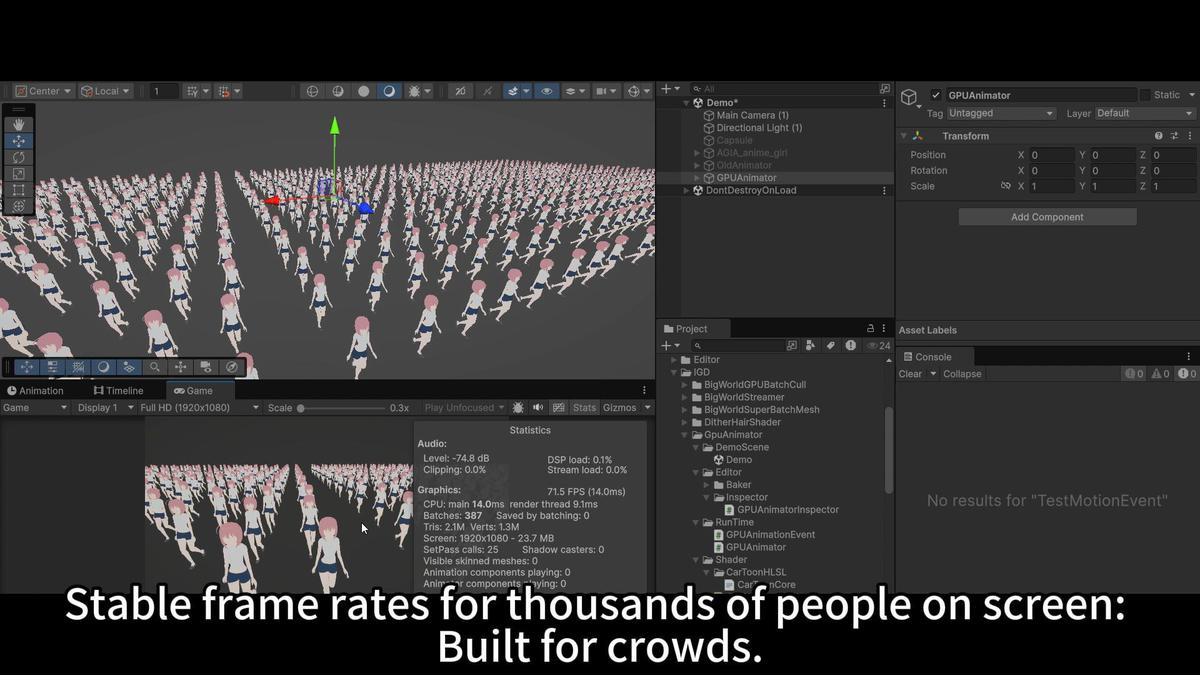This screenshot has height=675, width=1200.
Task: Switch to the Timeline tab
Action: (118, 391)
